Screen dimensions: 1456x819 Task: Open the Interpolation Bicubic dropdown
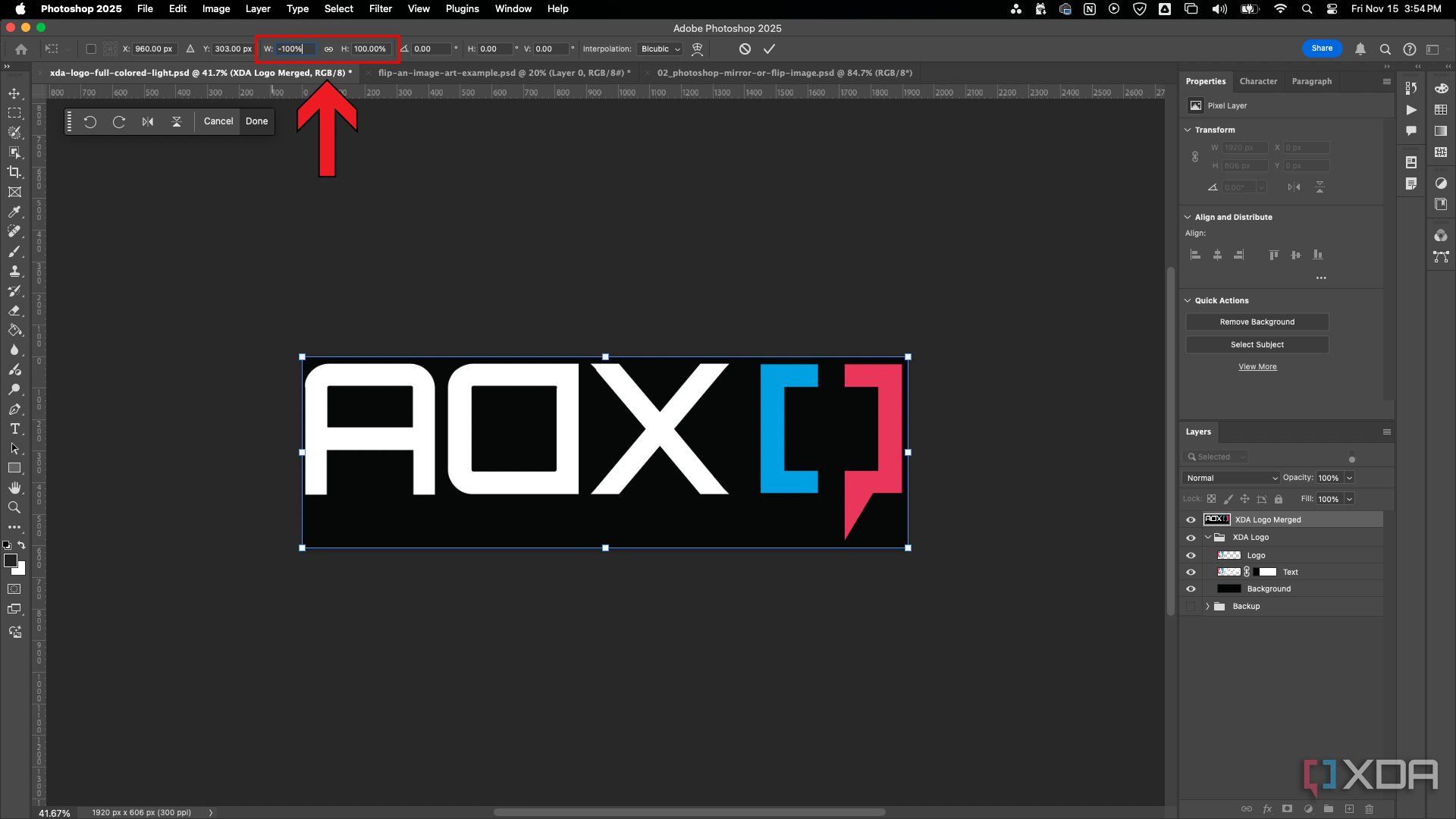tap(660, 49)
